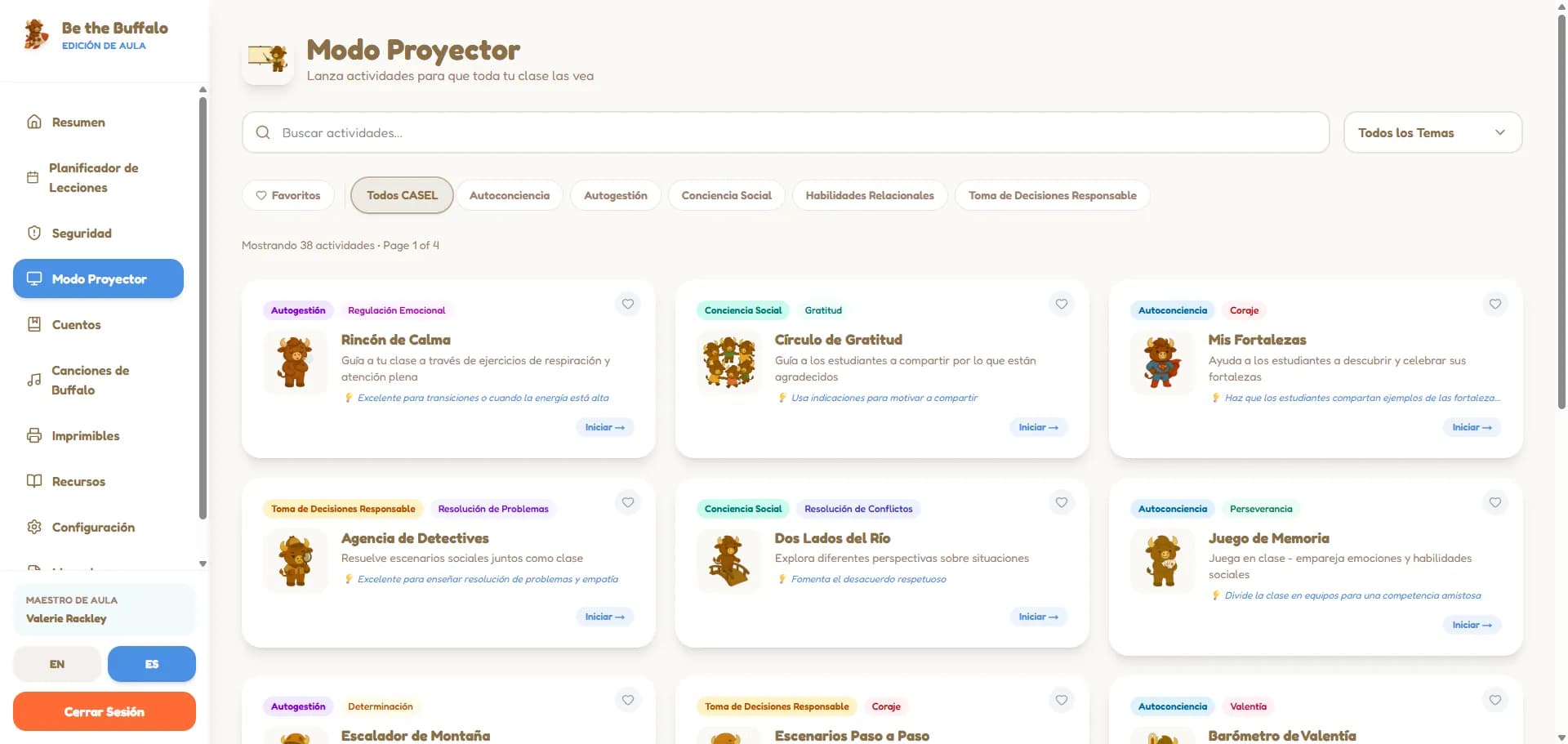Click the sidebar scroll-up arrow
The height and width of the screenshot is (744, 1568).
(x=203, y=90)
